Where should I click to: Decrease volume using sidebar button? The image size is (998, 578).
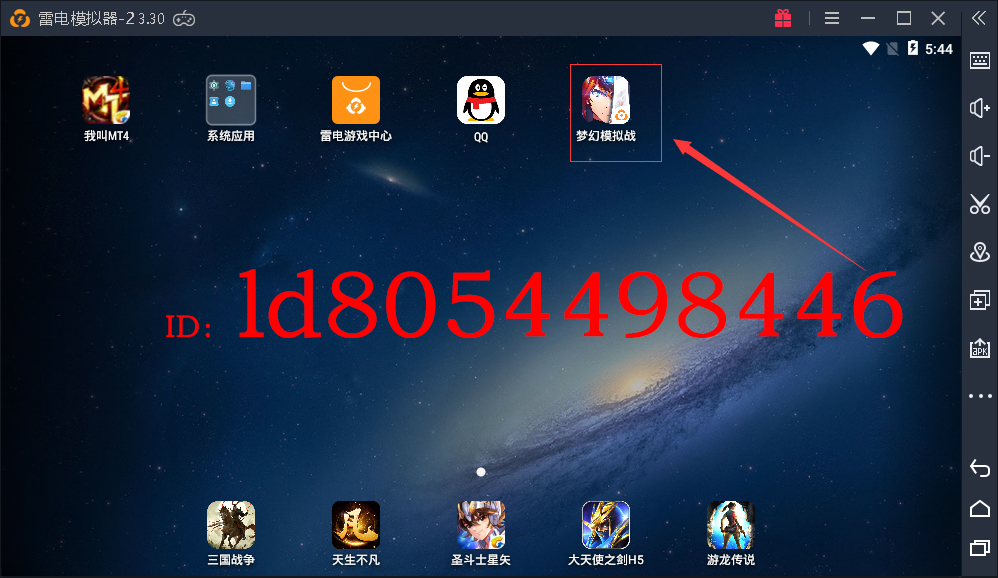(980, 156)
